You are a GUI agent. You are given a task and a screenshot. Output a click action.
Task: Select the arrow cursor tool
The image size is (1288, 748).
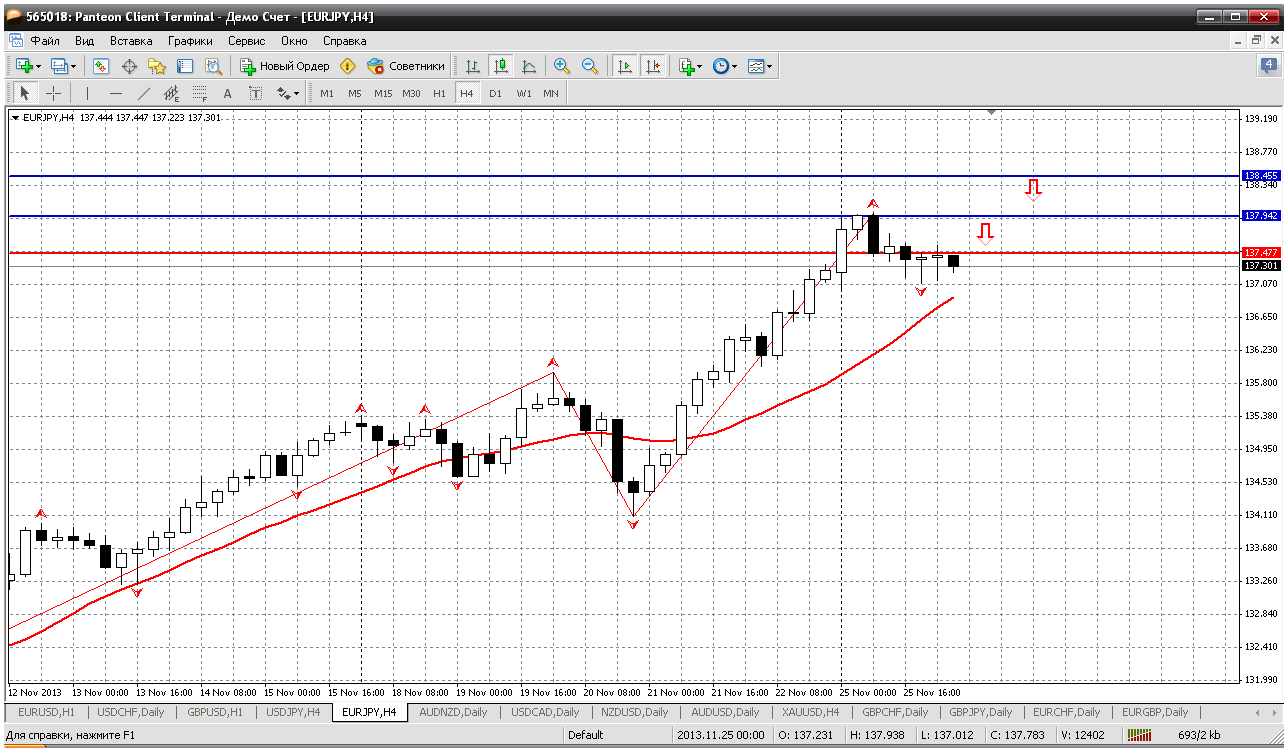click(x=26, y=93)
